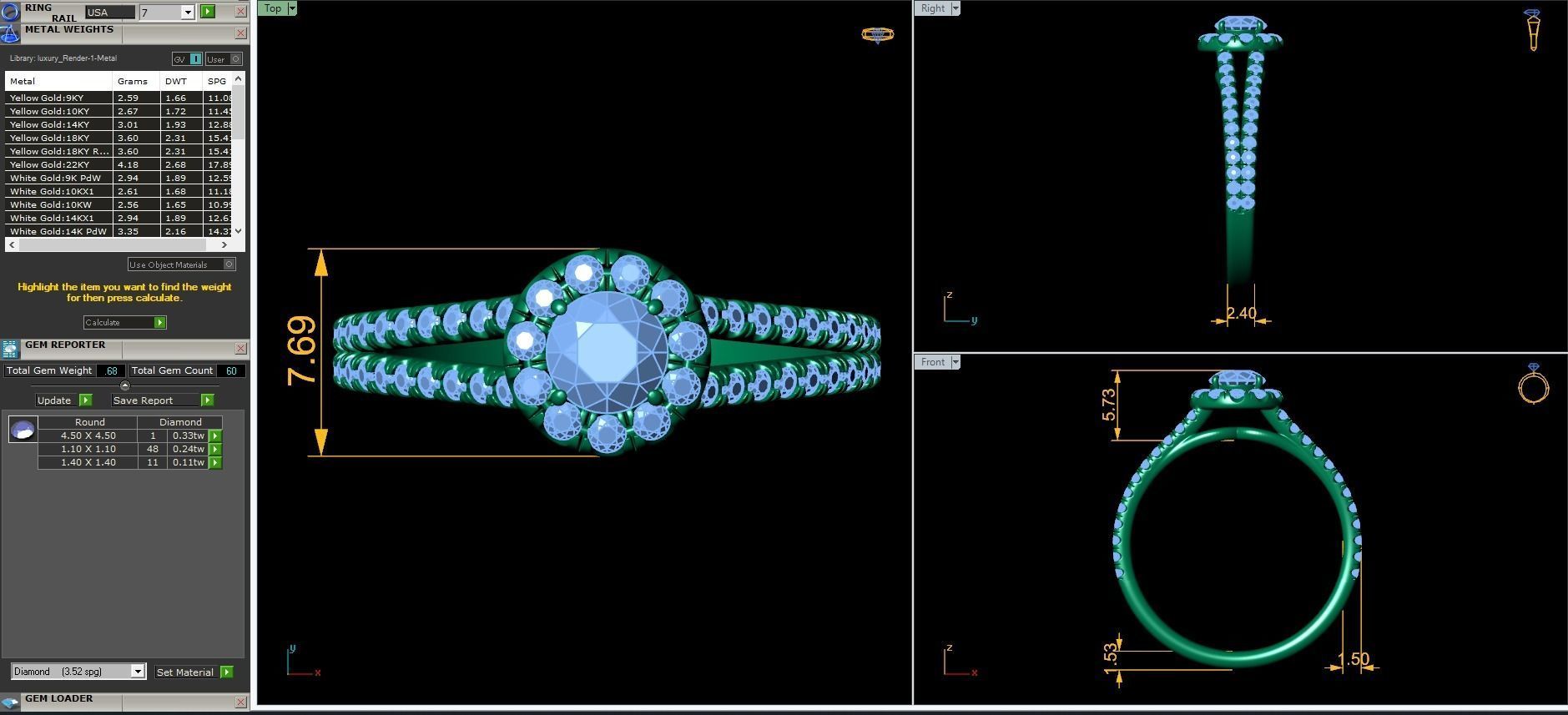Toggle the User library switch
This screenshot has width=1568, height=715.
tap(224, 59)
